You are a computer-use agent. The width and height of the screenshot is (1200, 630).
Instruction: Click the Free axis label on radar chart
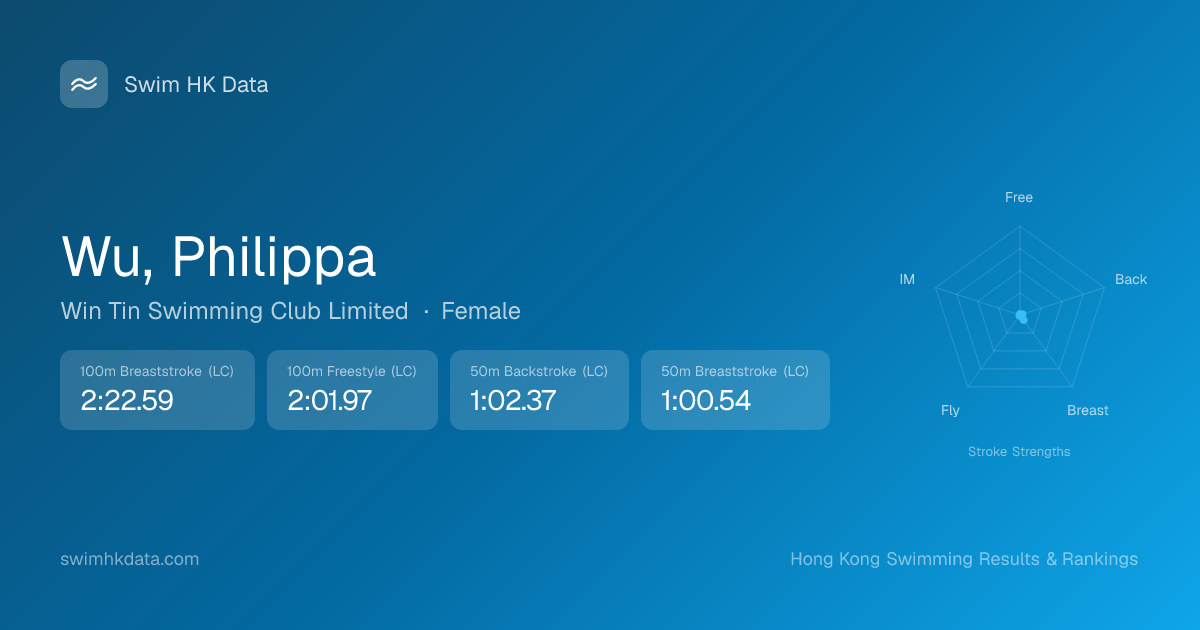click(1019, 198)
